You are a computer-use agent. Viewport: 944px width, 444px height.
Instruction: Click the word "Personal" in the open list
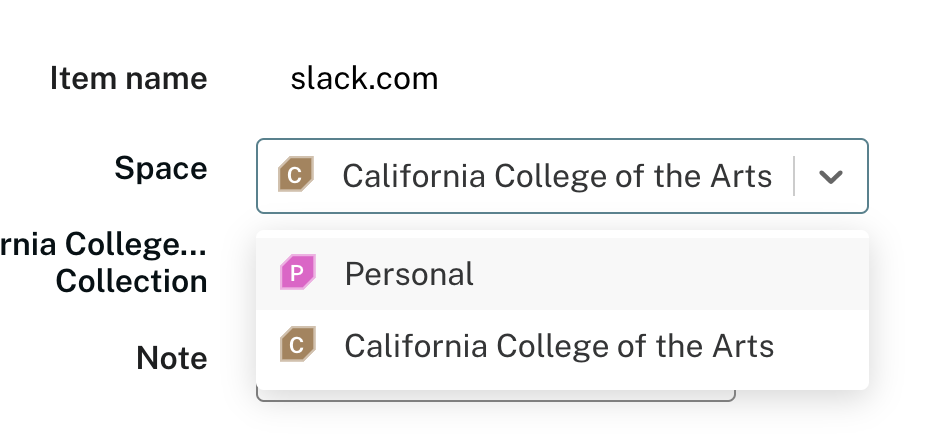point(409,274)
